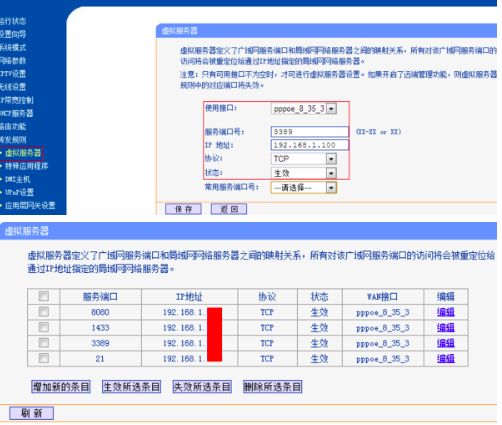Open the 状态 生效 dropdown
The height and width of the screenshot is (425, 502).
(304, 173)
